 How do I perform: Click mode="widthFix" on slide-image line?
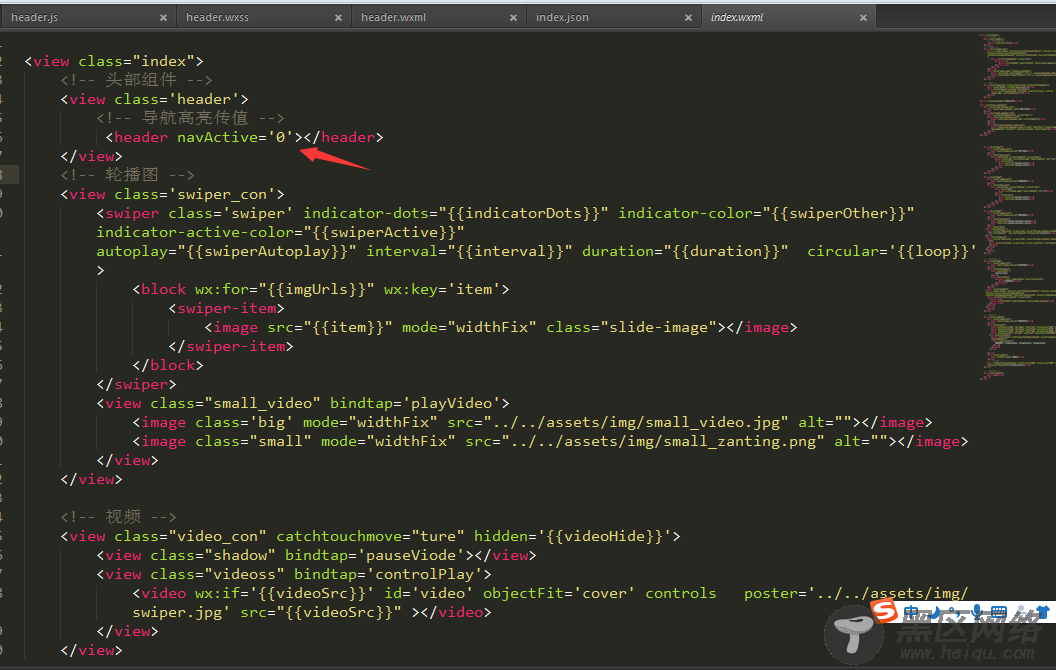tap(469, 327)
